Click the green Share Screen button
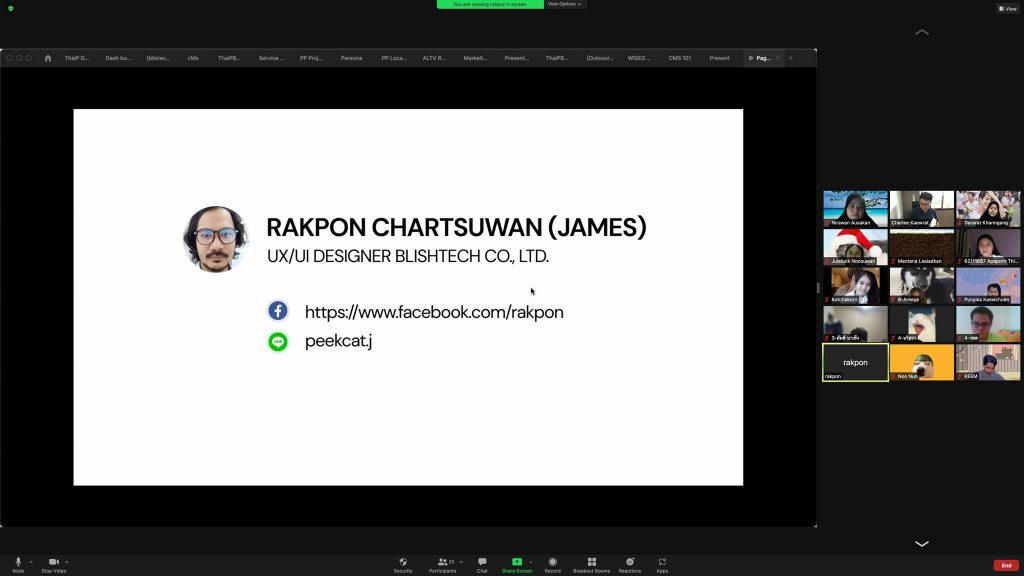The image size is (1024, 576). click(x=517, y=565)
